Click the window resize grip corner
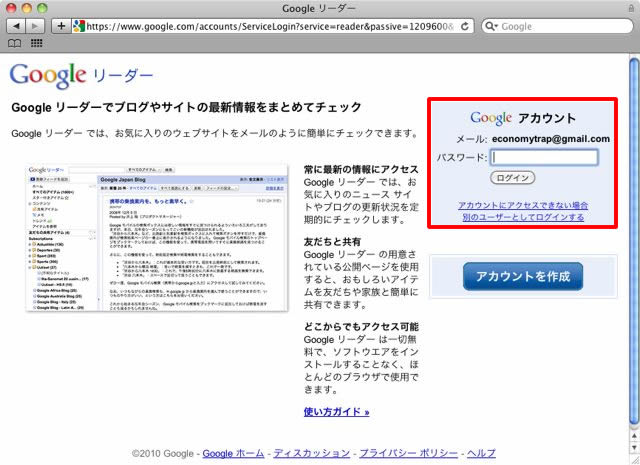Screen dimensions: 640x465 click(634, 460)
